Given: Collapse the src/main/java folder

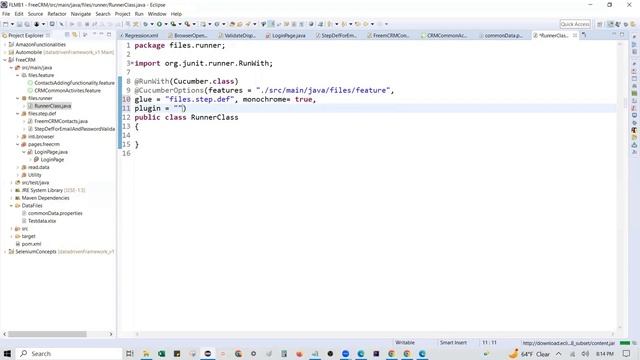Looking at the screenshot, I should tap(11, 68).
